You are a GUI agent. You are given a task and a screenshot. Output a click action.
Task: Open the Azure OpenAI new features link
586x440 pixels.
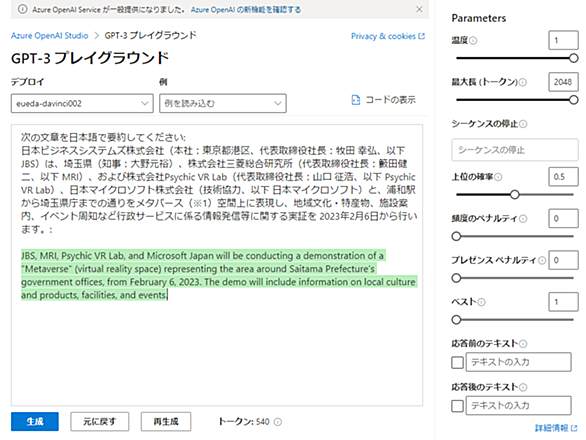pyautogui.click(x=246, y=10)
